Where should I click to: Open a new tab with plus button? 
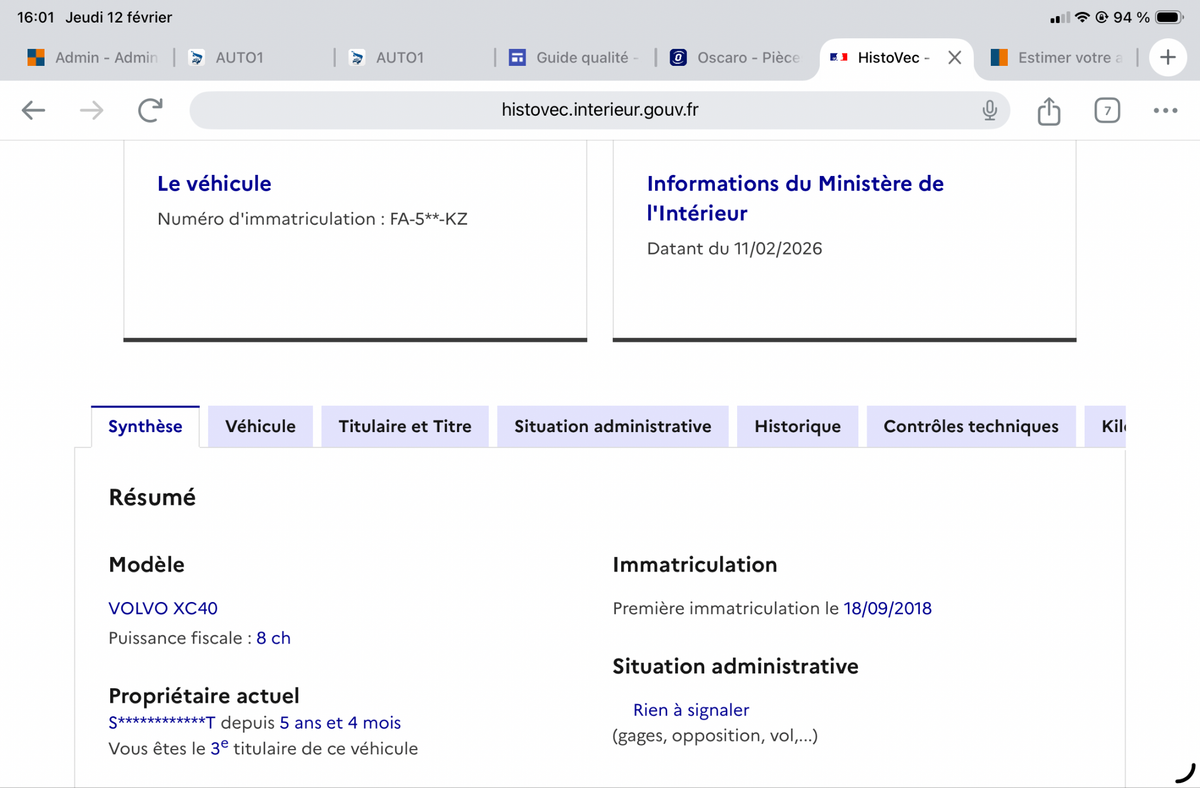tap(1167, 57)
